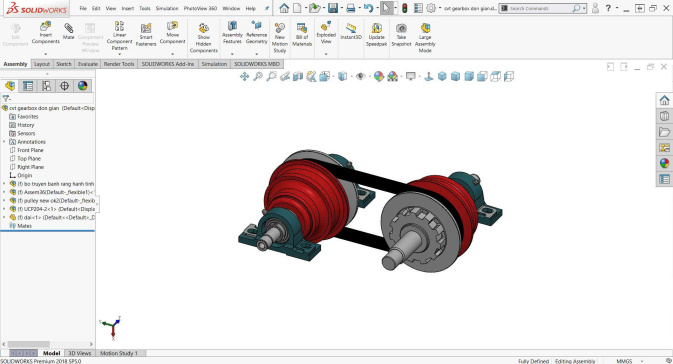Select Move Component tool
Screen dimensions: 673x364
tap(173, 33)
